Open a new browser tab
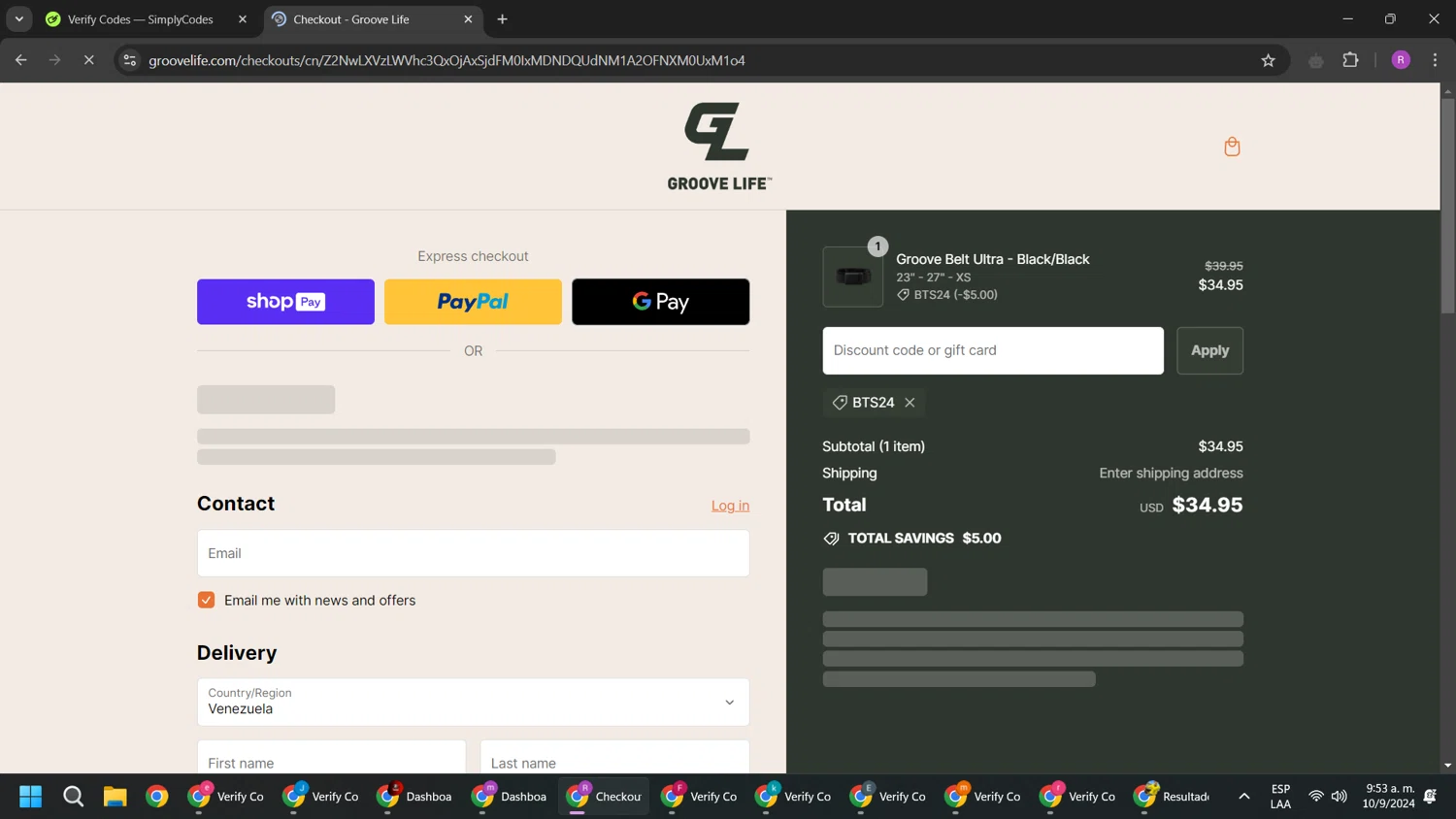Viewport: 1456px width, 819px height. (502, 19)
